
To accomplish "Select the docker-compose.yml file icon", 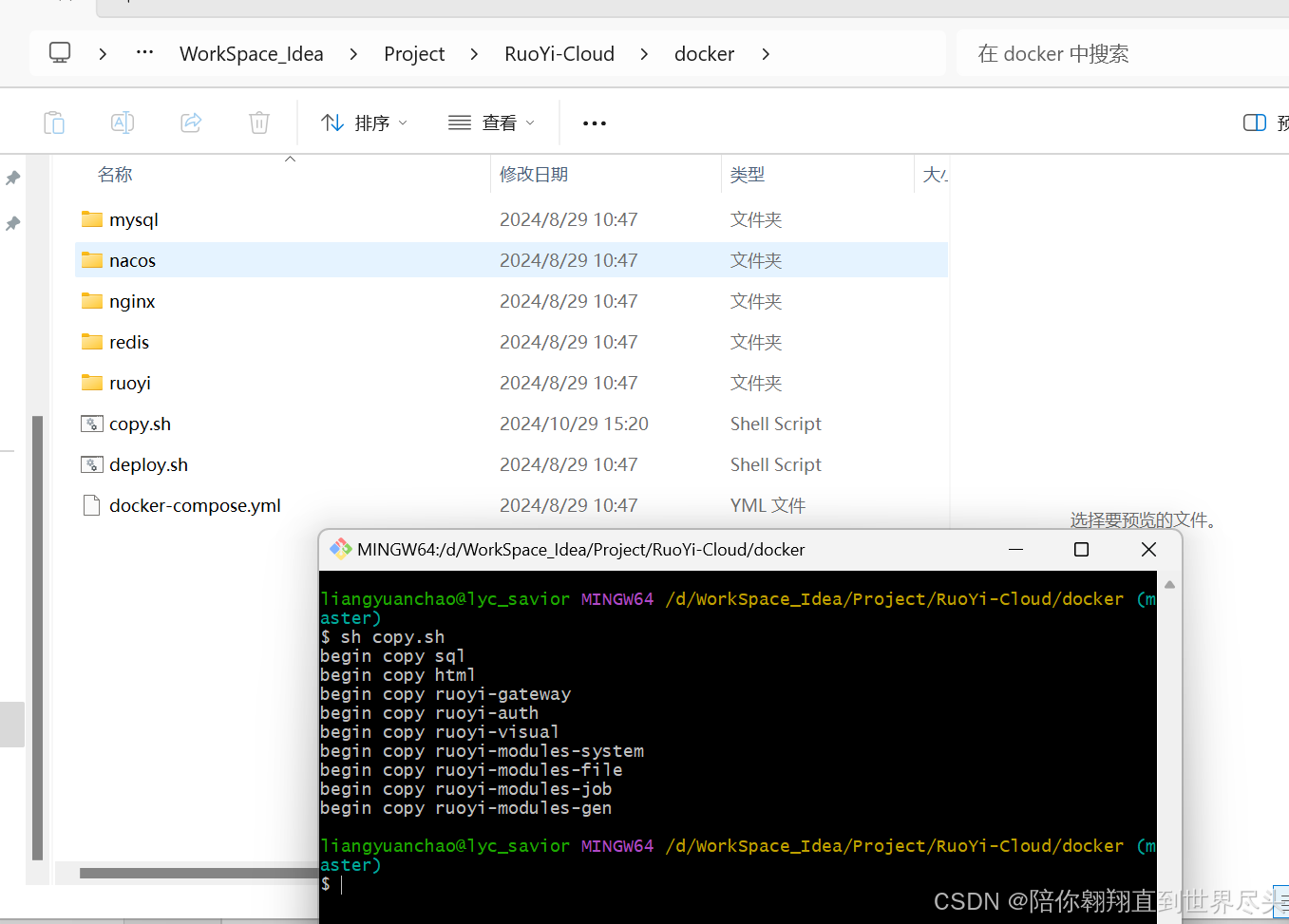I will coord(92,505).
